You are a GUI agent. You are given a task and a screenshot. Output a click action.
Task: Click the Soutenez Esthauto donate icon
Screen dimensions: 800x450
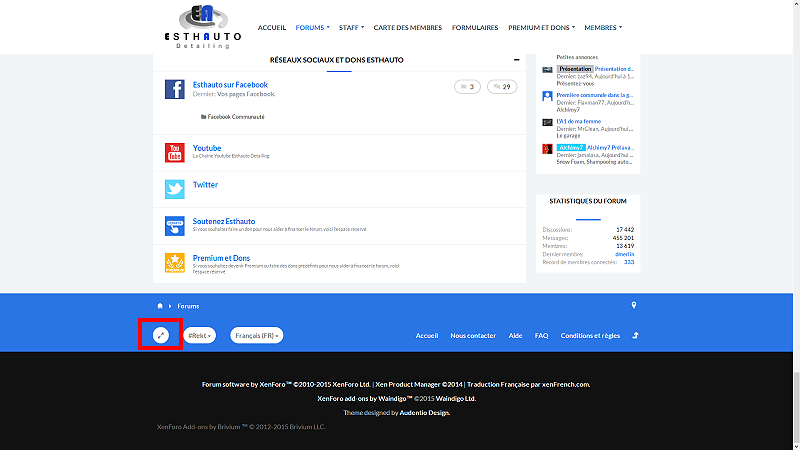[174, 225]
